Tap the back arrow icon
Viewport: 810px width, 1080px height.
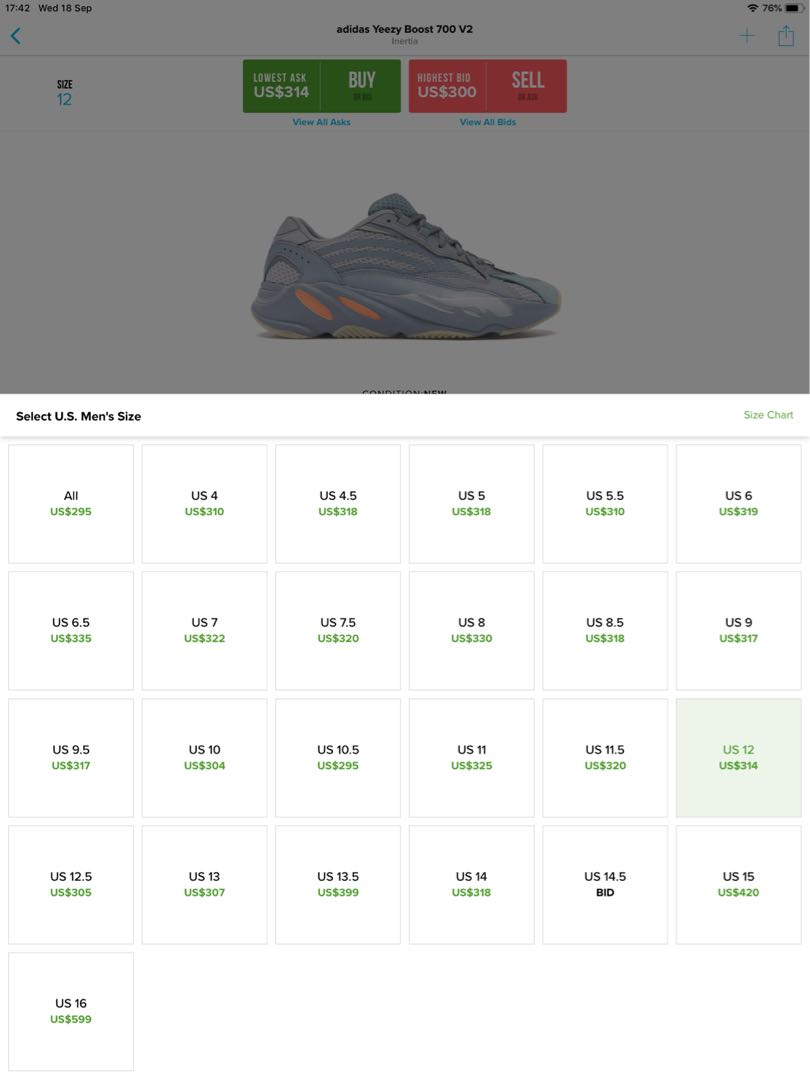16,36
